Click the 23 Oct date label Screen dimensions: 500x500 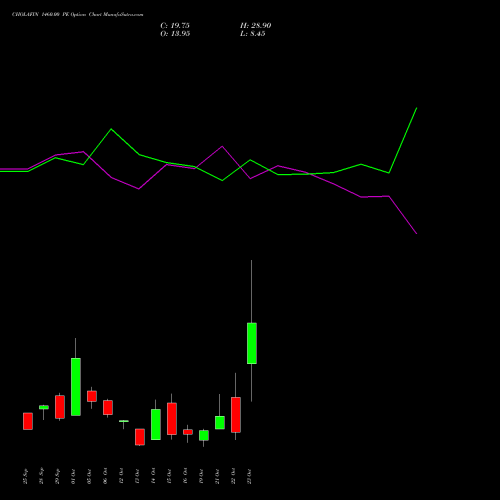tap(250, 476)
